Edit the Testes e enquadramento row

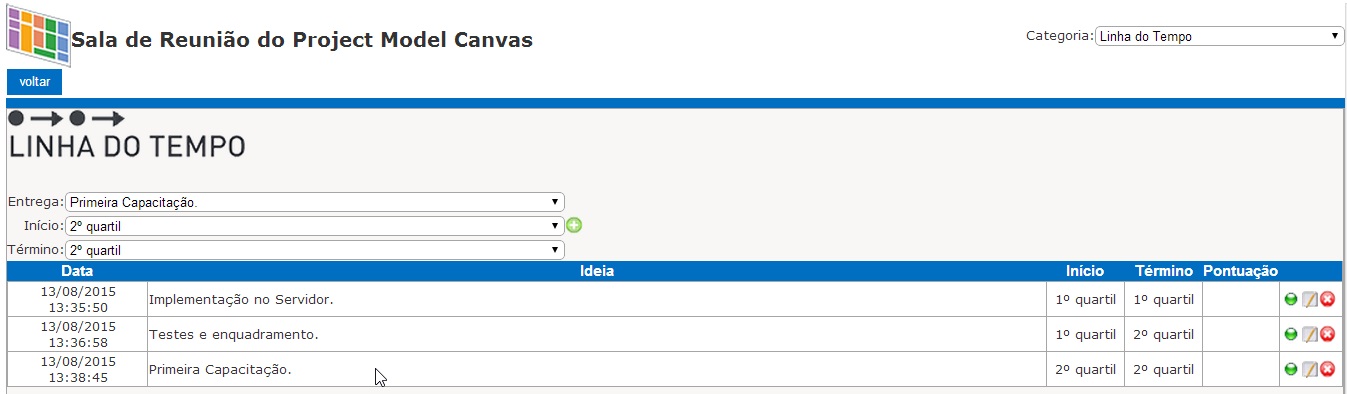1309,334
